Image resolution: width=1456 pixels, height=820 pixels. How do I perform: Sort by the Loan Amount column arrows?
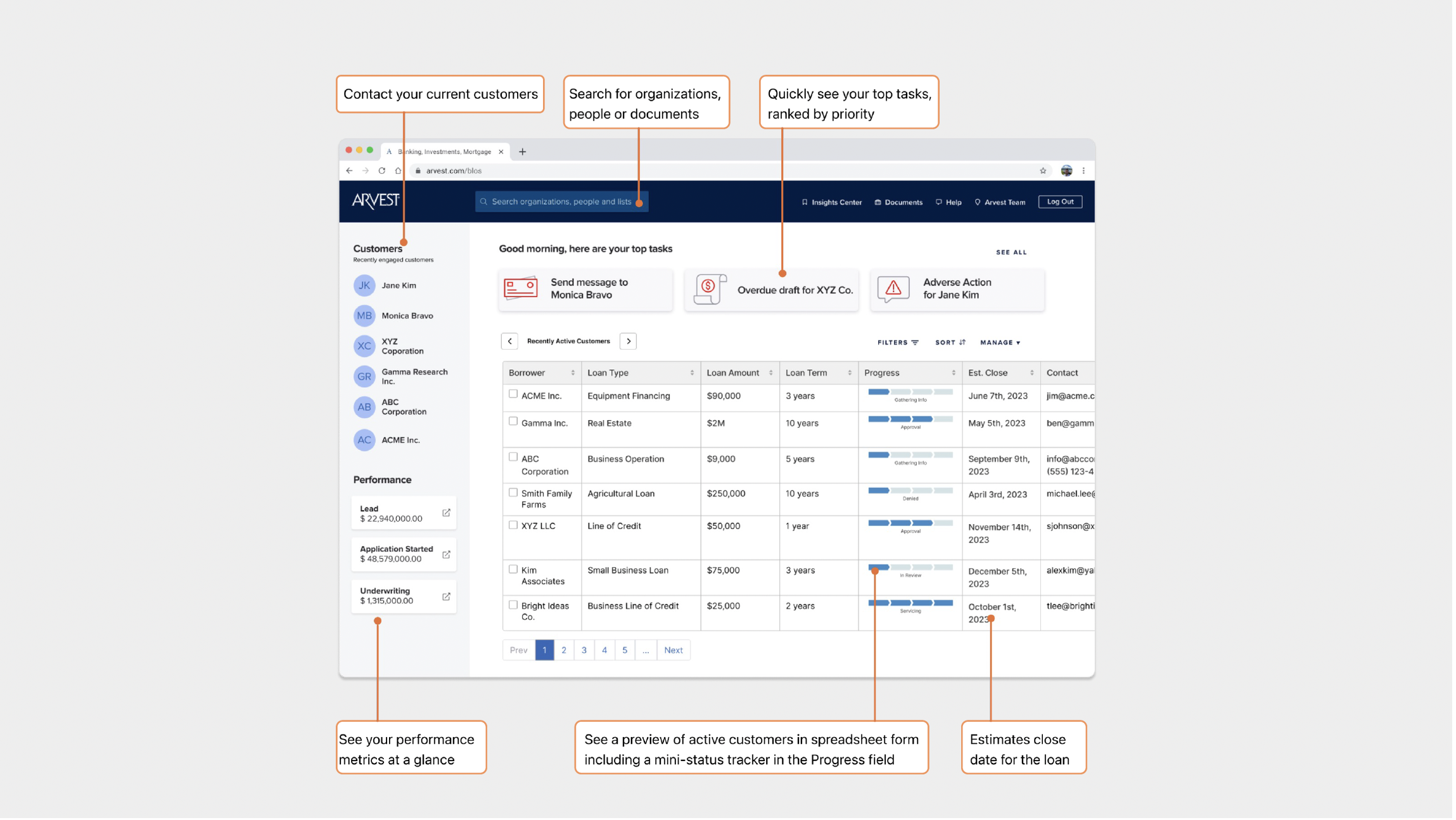pos(771,373)
